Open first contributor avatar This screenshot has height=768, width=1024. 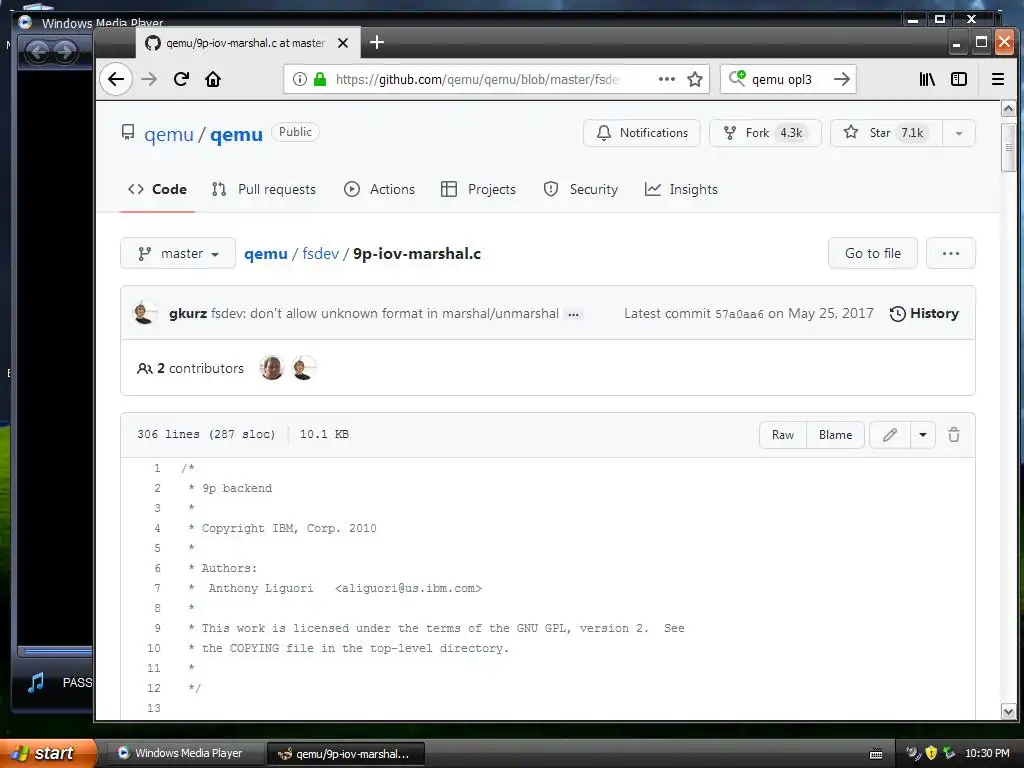[272, 368]
